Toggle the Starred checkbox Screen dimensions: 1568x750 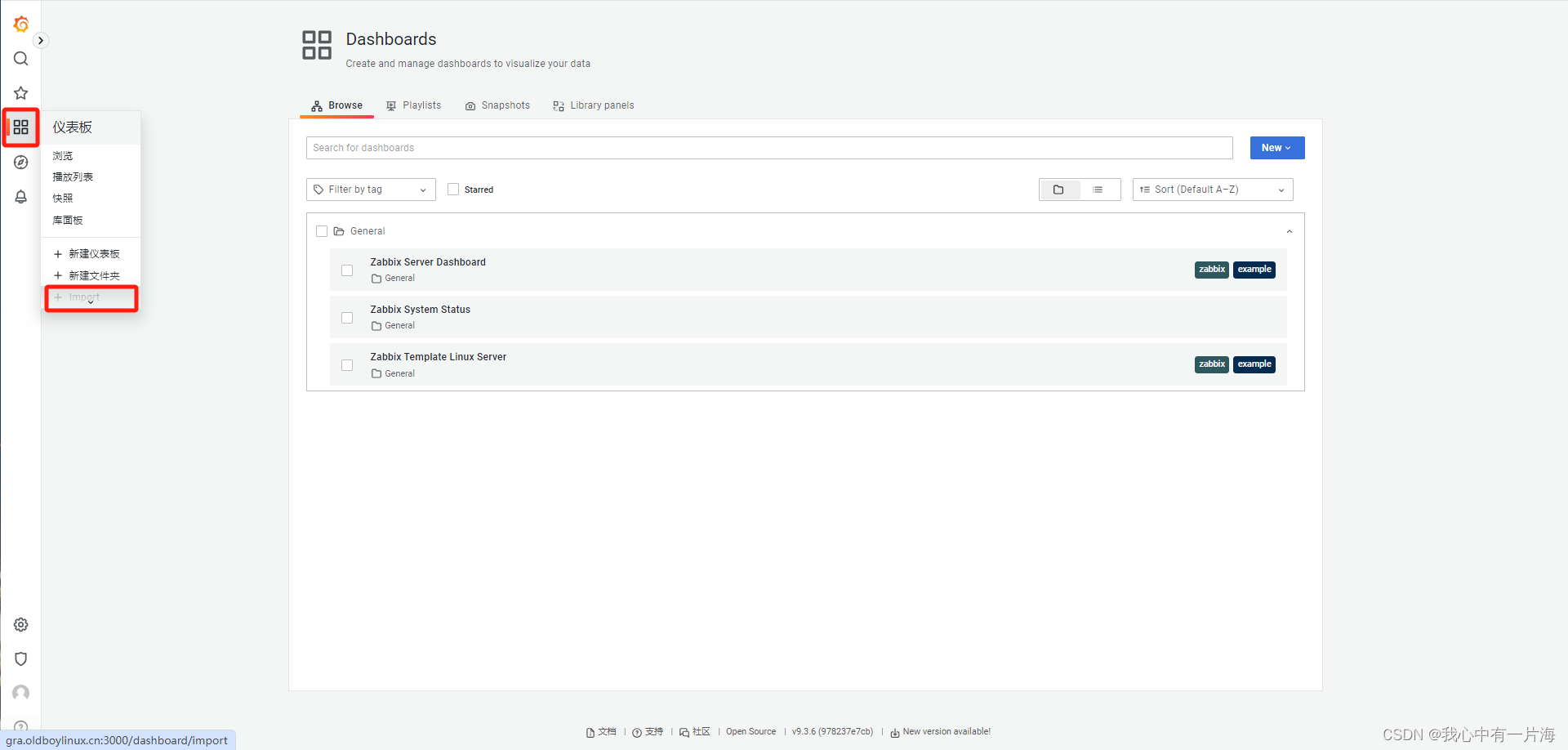453,190
